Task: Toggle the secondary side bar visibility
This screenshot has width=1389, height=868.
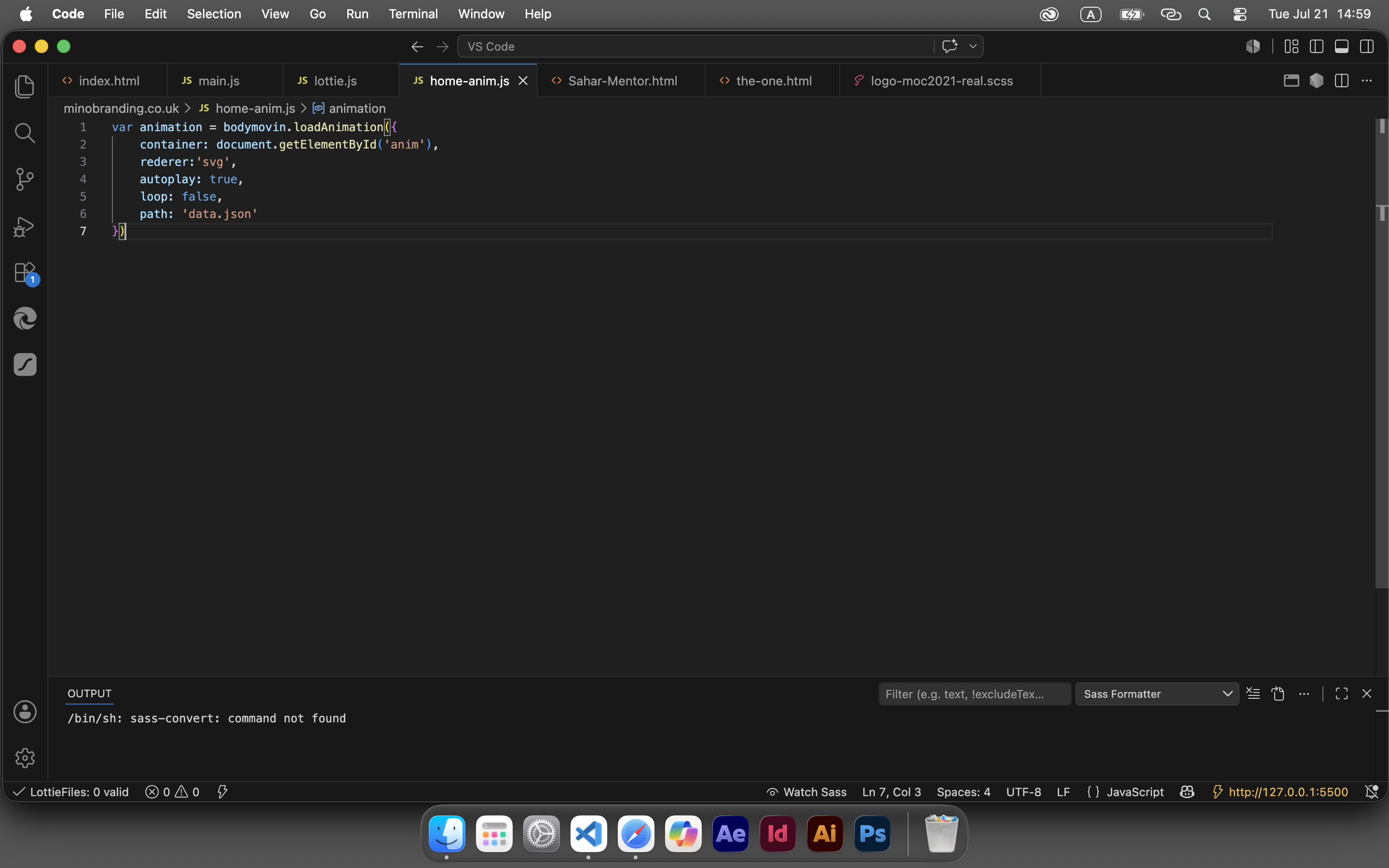Action: (x=1367, y=46)
